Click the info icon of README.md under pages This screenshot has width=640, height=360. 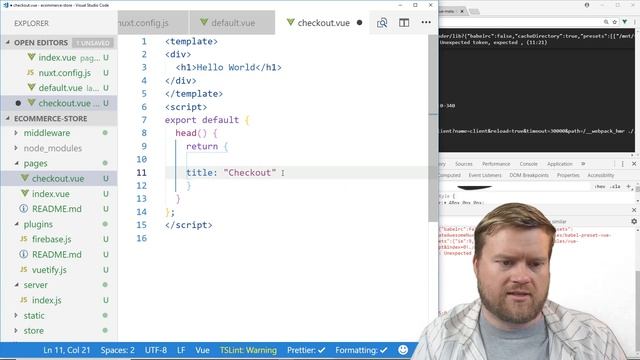(x=24, y=209)
